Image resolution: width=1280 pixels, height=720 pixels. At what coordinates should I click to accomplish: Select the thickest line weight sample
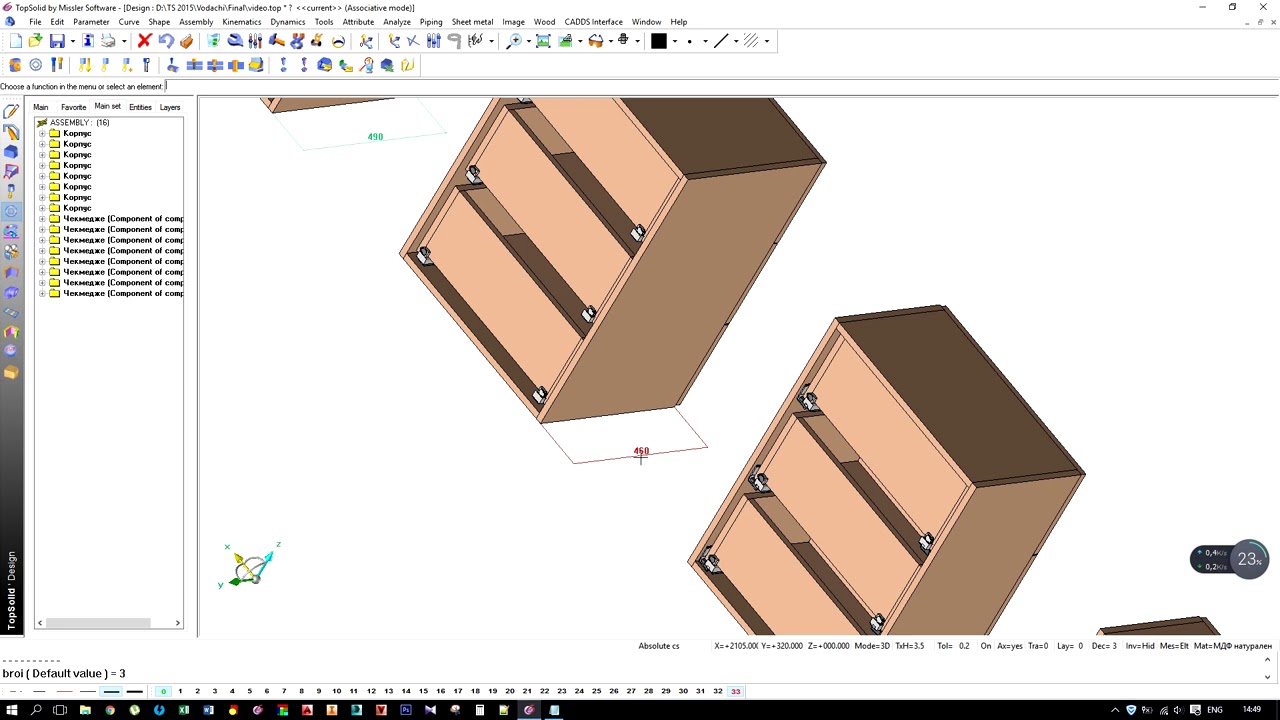tap(135, 691)
